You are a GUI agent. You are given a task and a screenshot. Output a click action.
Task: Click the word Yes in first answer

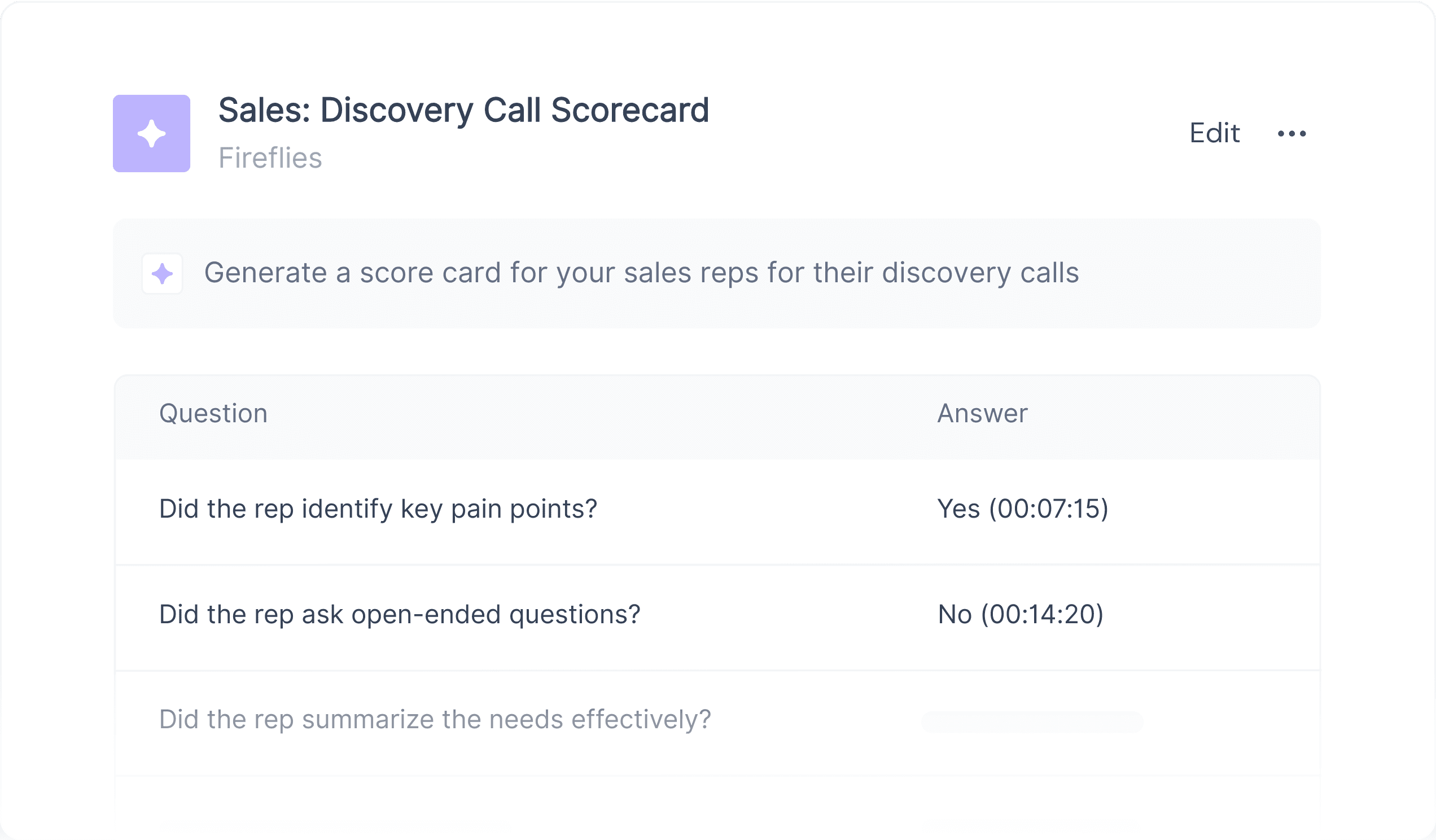pos(959,509)
